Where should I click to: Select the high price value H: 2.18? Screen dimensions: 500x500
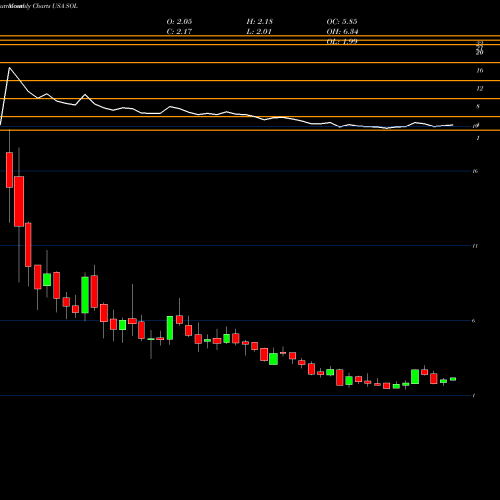[260, 22]
